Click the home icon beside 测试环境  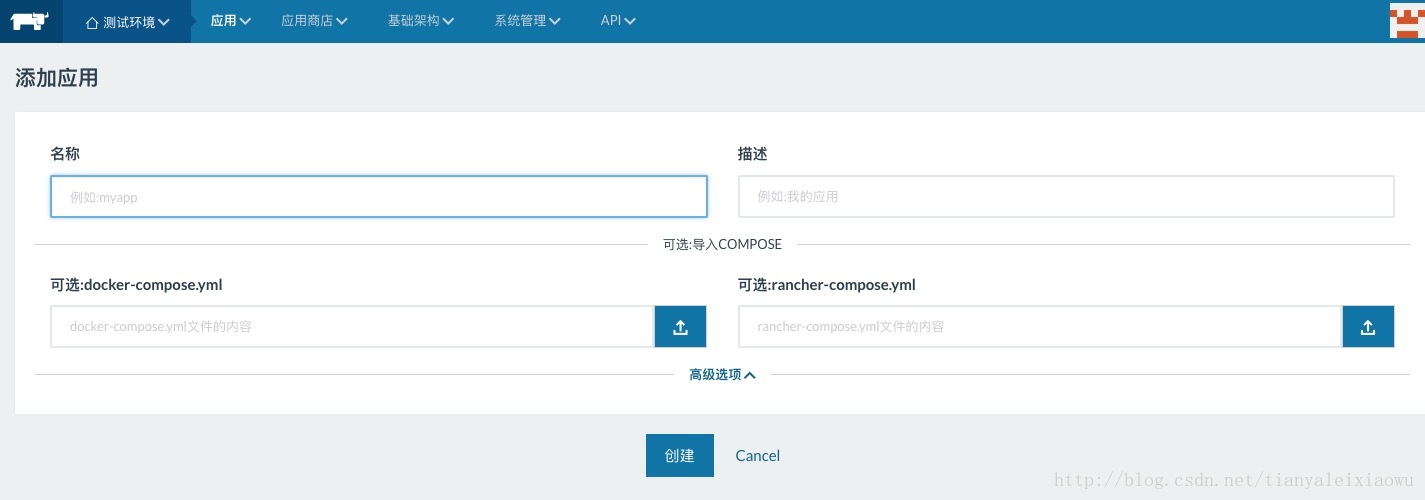92,22
